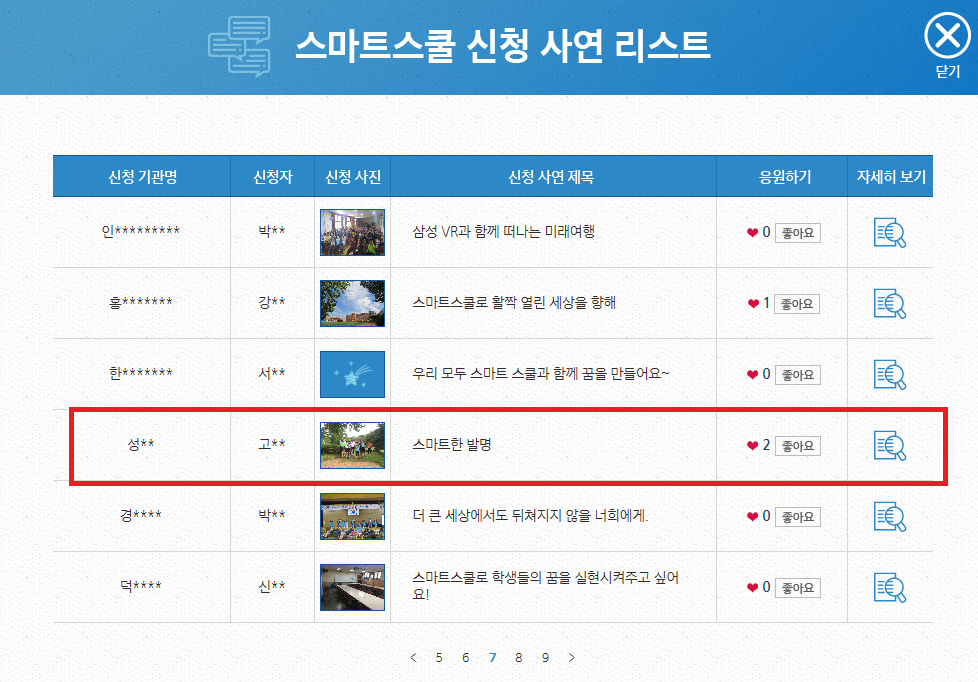Click the heart icon in 강** row
The image size is (978, 682).
pyautogui.click(x=753, y=304)
